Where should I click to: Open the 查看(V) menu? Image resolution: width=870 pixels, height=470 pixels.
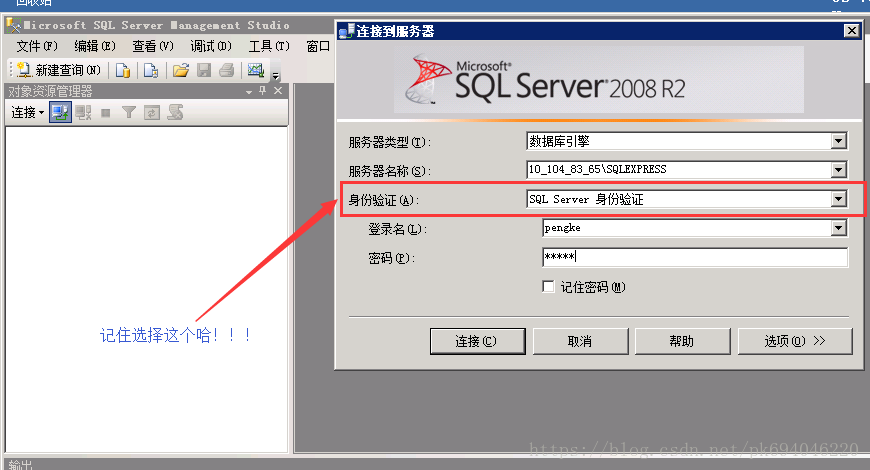[153, 46]
